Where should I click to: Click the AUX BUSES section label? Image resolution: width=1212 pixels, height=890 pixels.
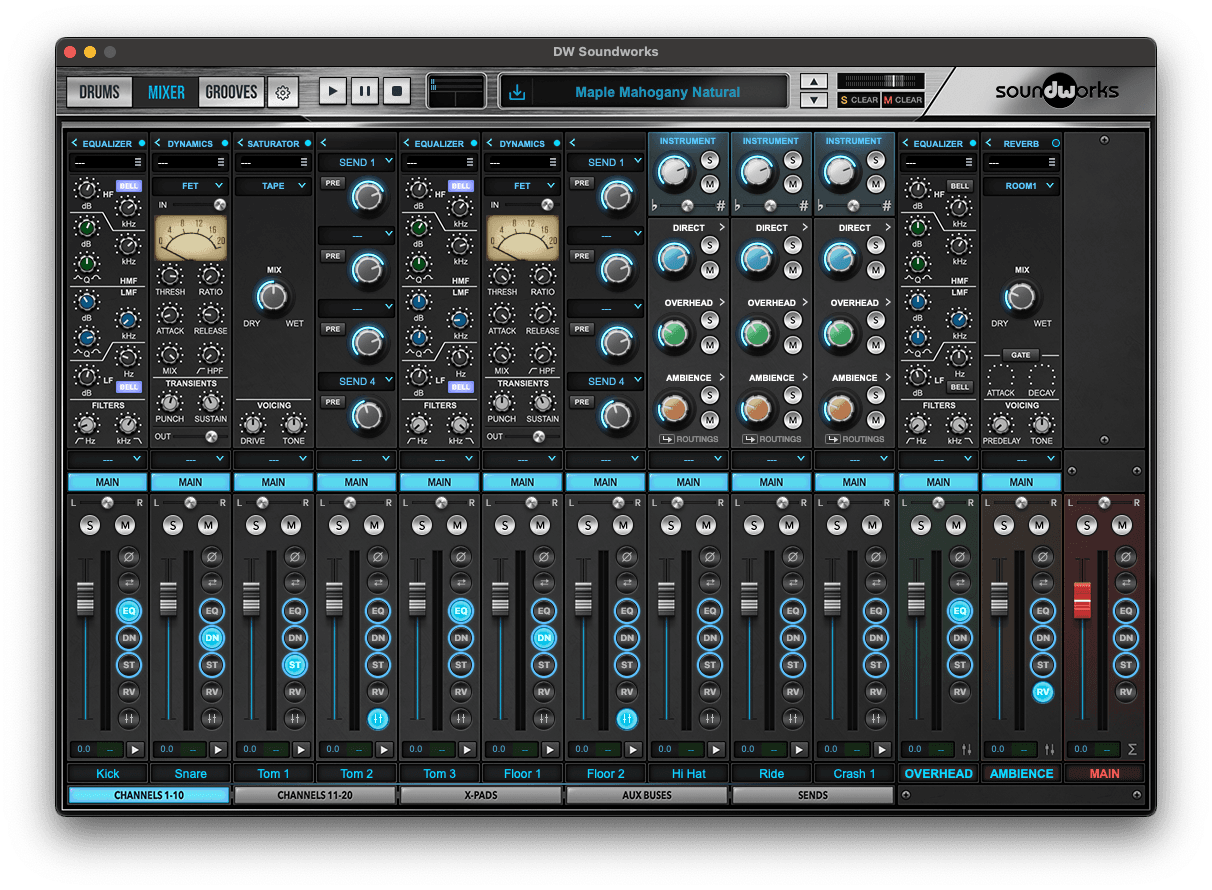[646, 795]
